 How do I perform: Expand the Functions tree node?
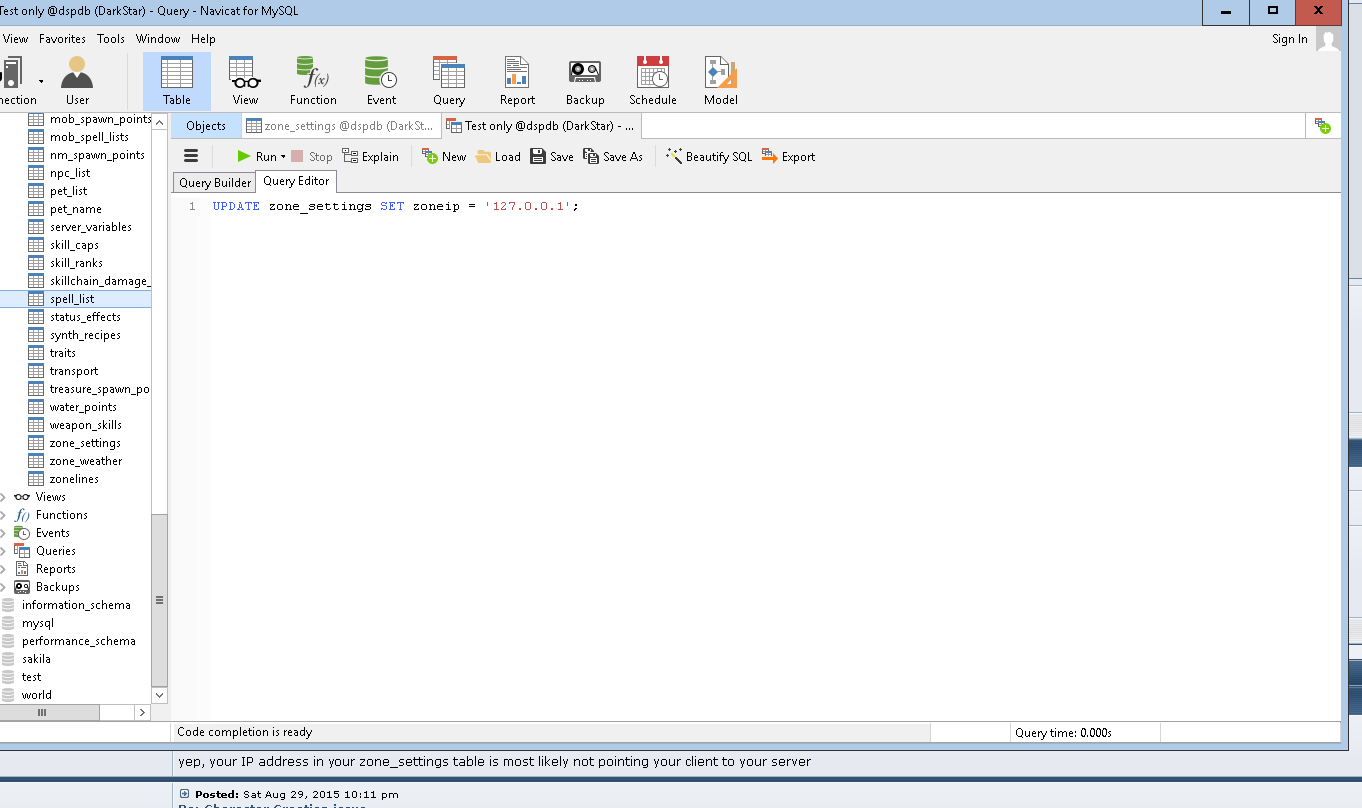coord(4,515)
